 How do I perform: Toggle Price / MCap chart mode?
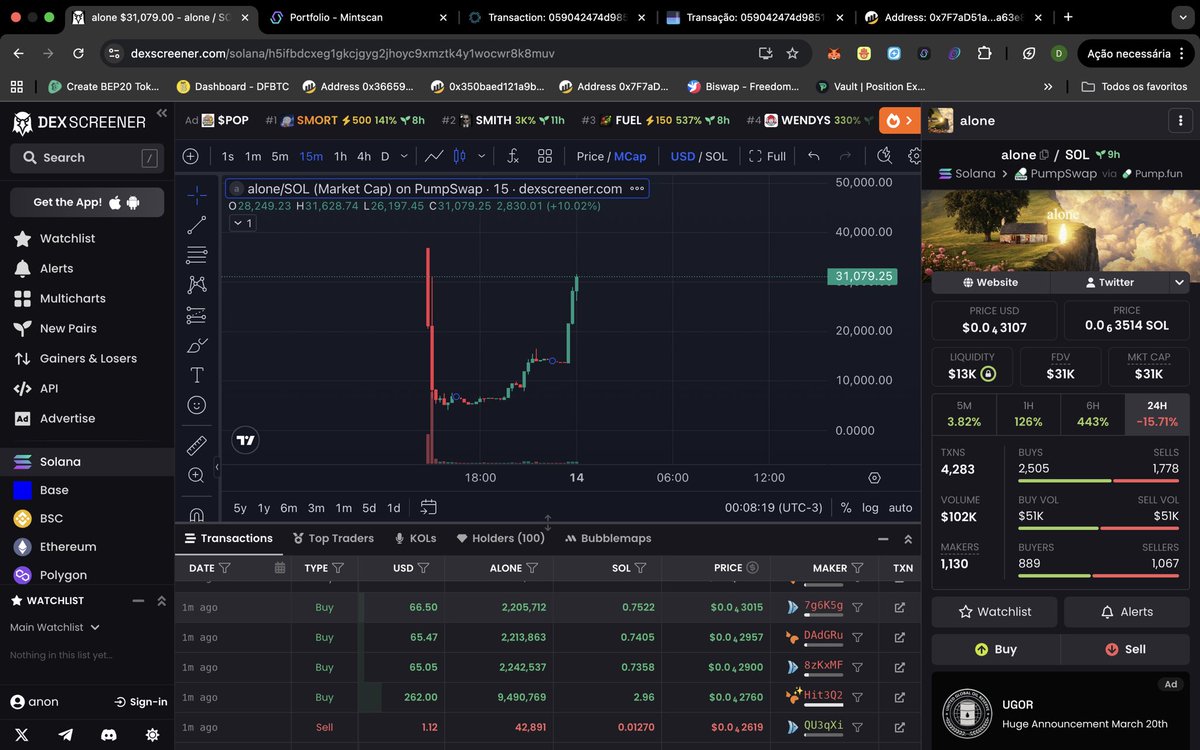(611, 156)
